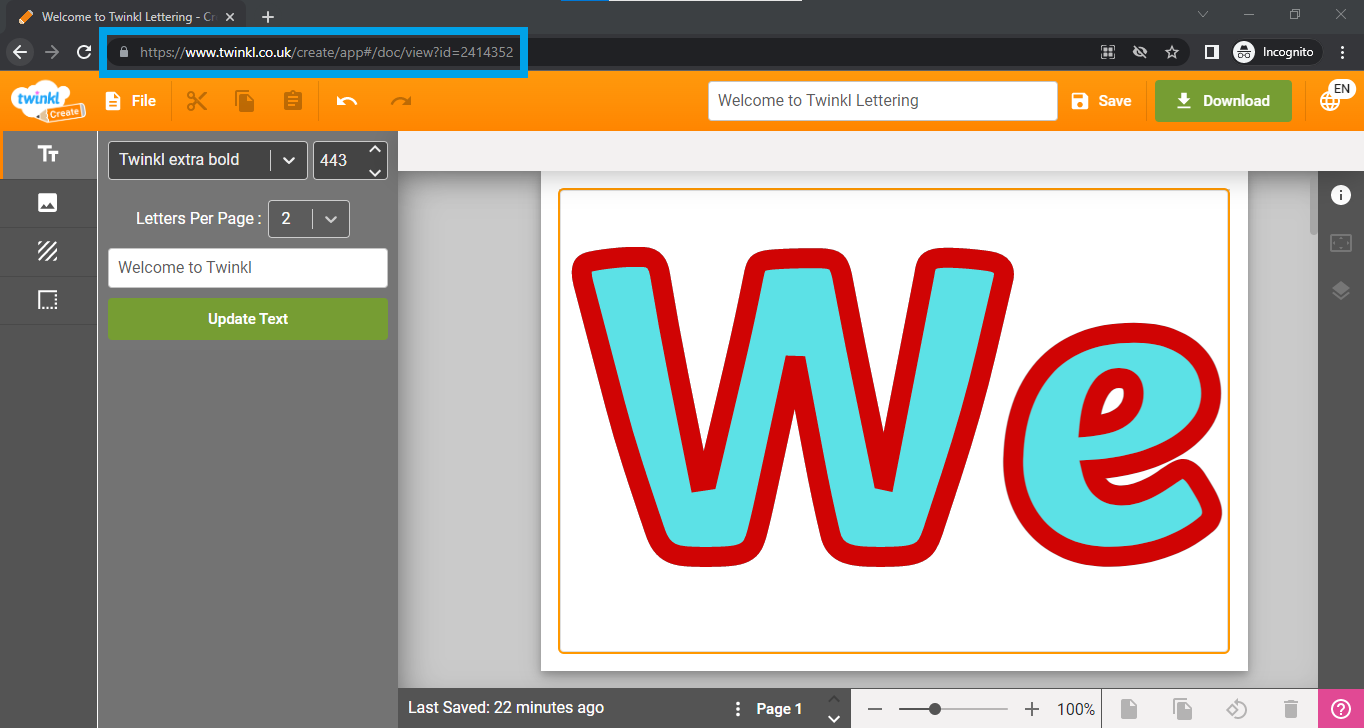Open the Page 1 options menu
The height and width of the screenshot is (728, 1364).
[x=739, y=709]
